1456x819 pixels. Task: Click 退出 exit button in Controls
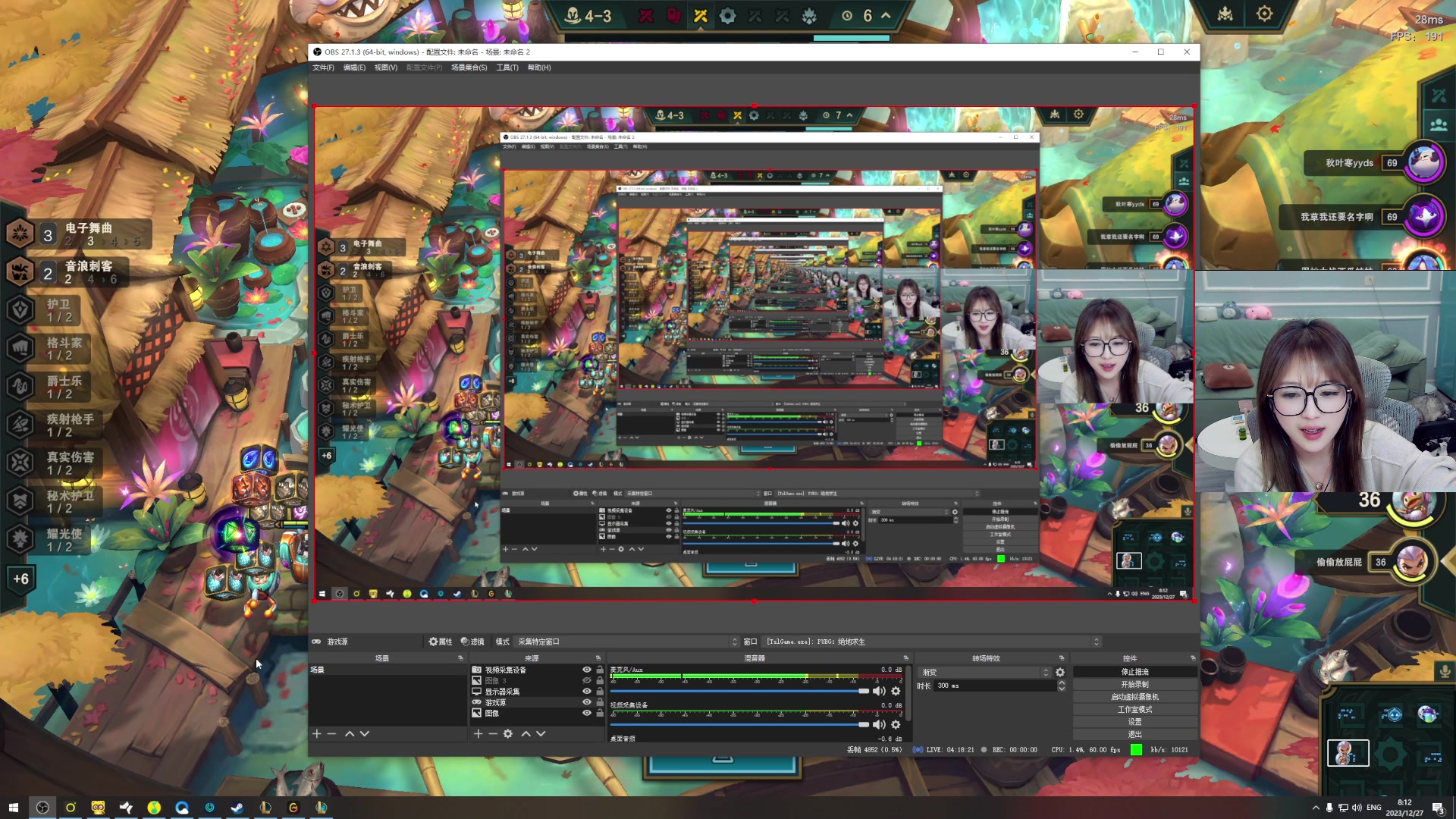point(1134,734)
